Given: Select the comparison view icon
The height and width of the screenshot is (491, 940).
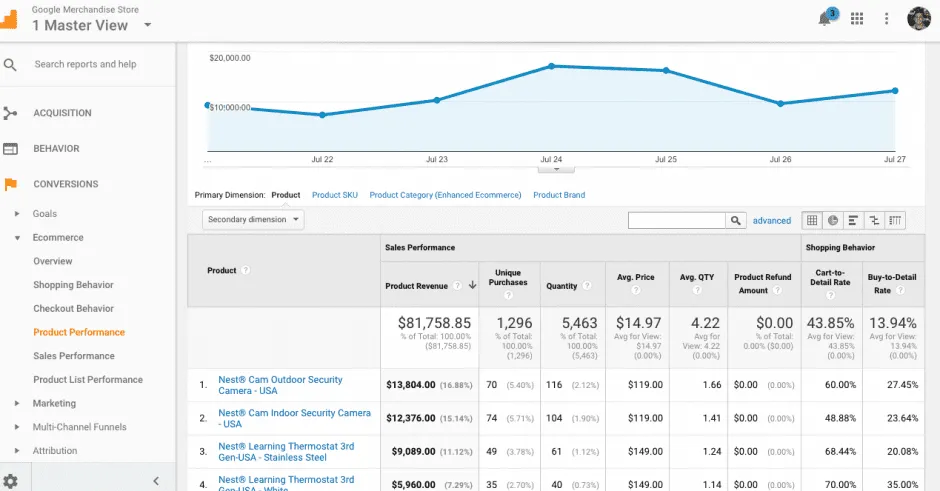Looking at the screenshot, I should coord(874,221).
